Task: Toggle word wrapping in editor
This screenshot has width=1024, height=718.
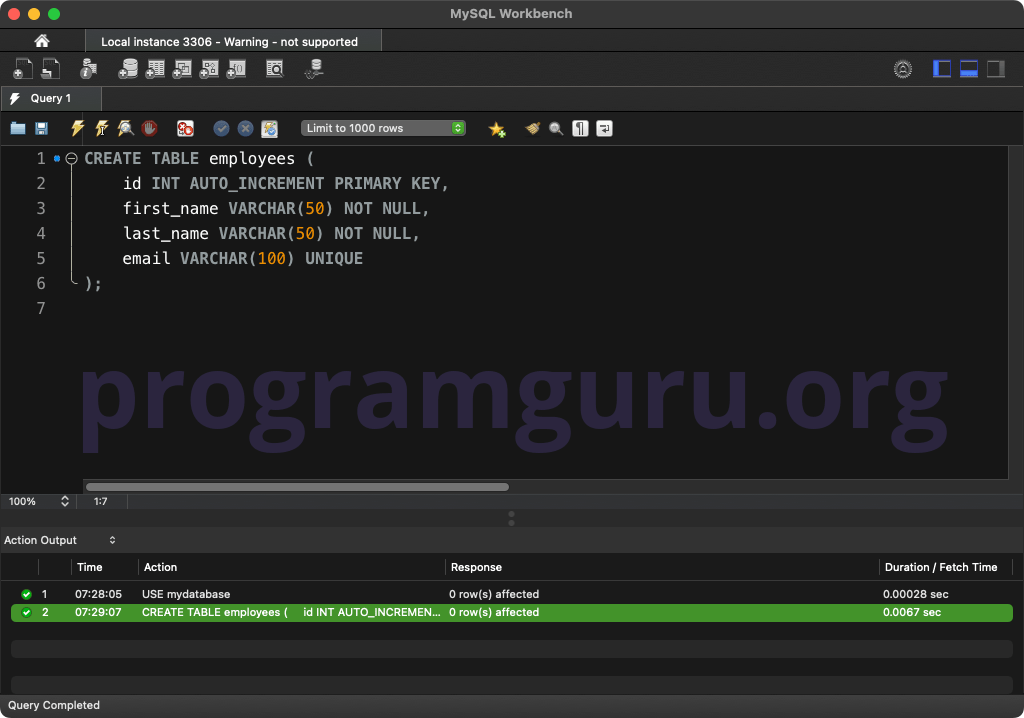Action: [604, 128]
